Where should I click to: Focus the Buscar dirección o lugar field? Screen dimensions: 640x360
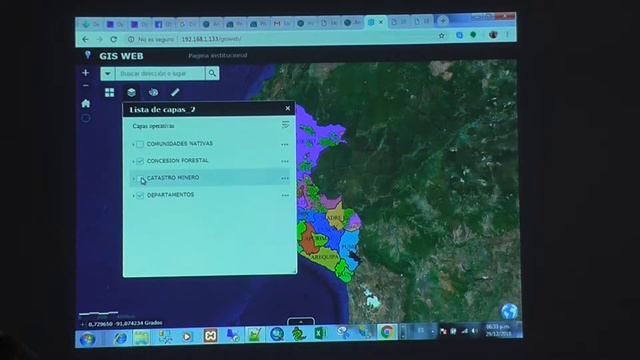pyautogui.click(x=160, y=73)
